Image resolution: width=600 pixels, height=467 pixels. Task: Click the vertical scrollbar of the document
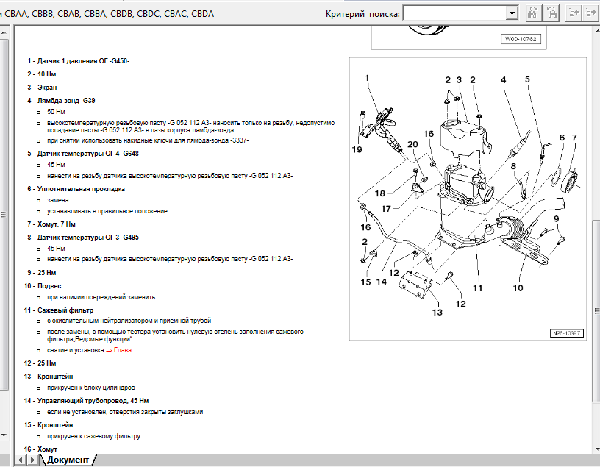click(x=594, y=250)
